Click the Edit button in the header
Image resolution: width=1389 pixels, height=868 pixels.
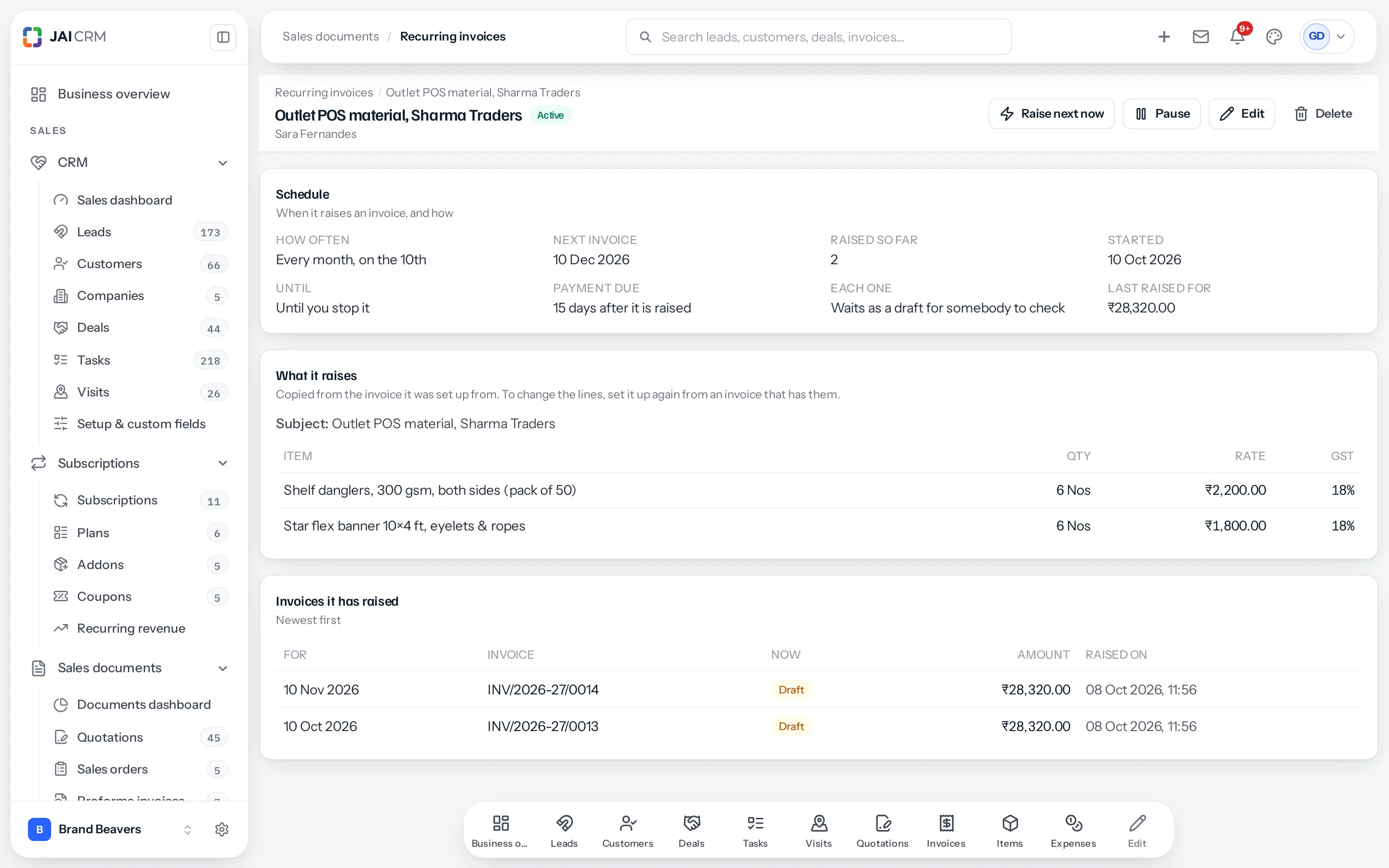point(1241,114)
